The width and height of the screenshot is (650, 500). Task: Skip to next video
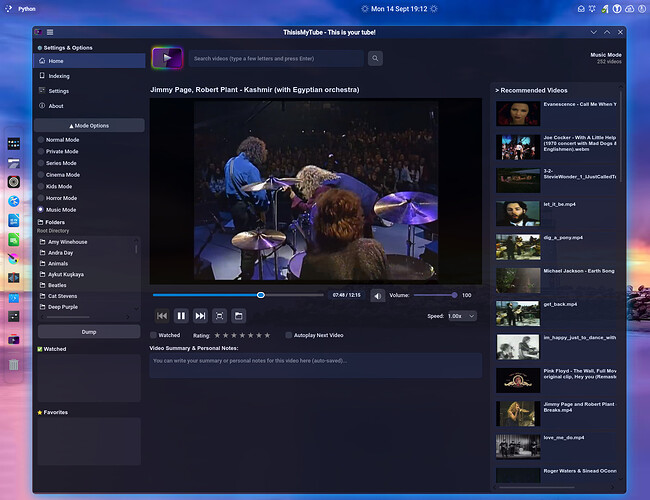tap(200, 316)
